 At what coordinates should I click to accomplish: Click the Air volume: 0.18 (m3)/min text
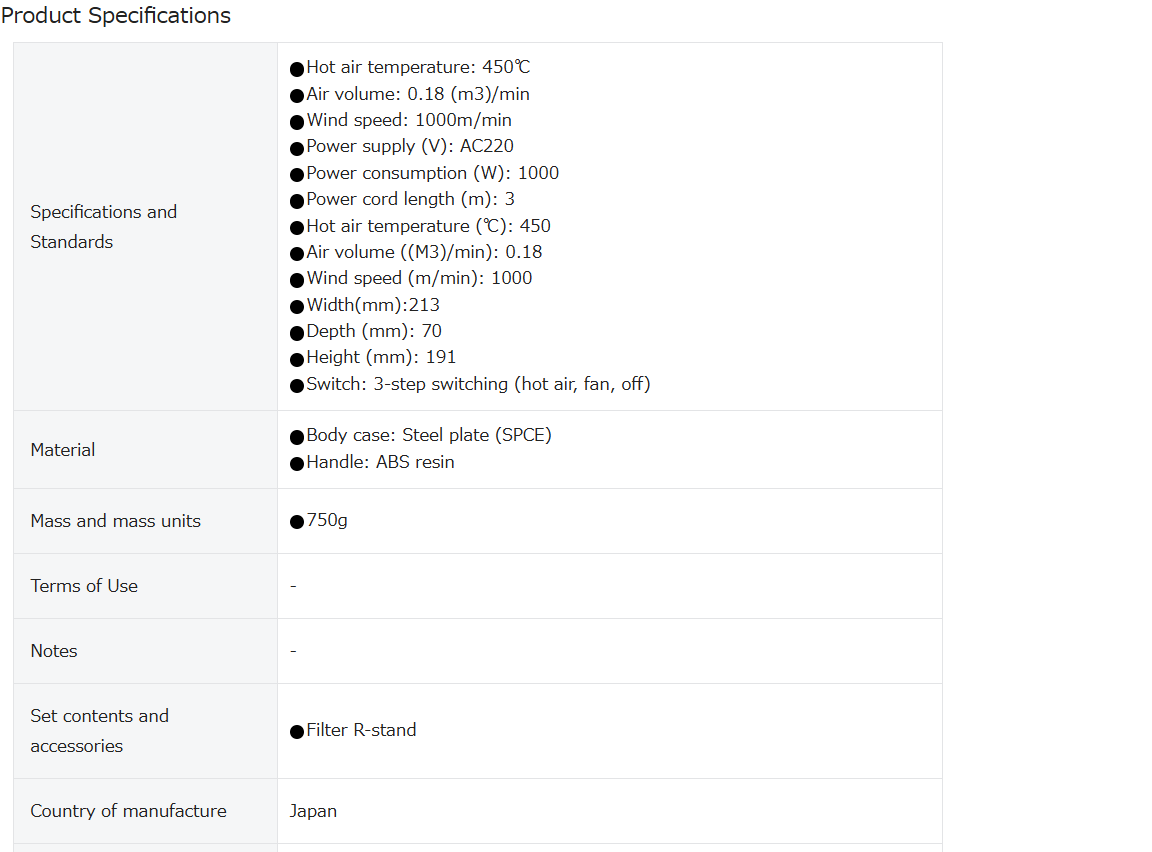(410, 94)
